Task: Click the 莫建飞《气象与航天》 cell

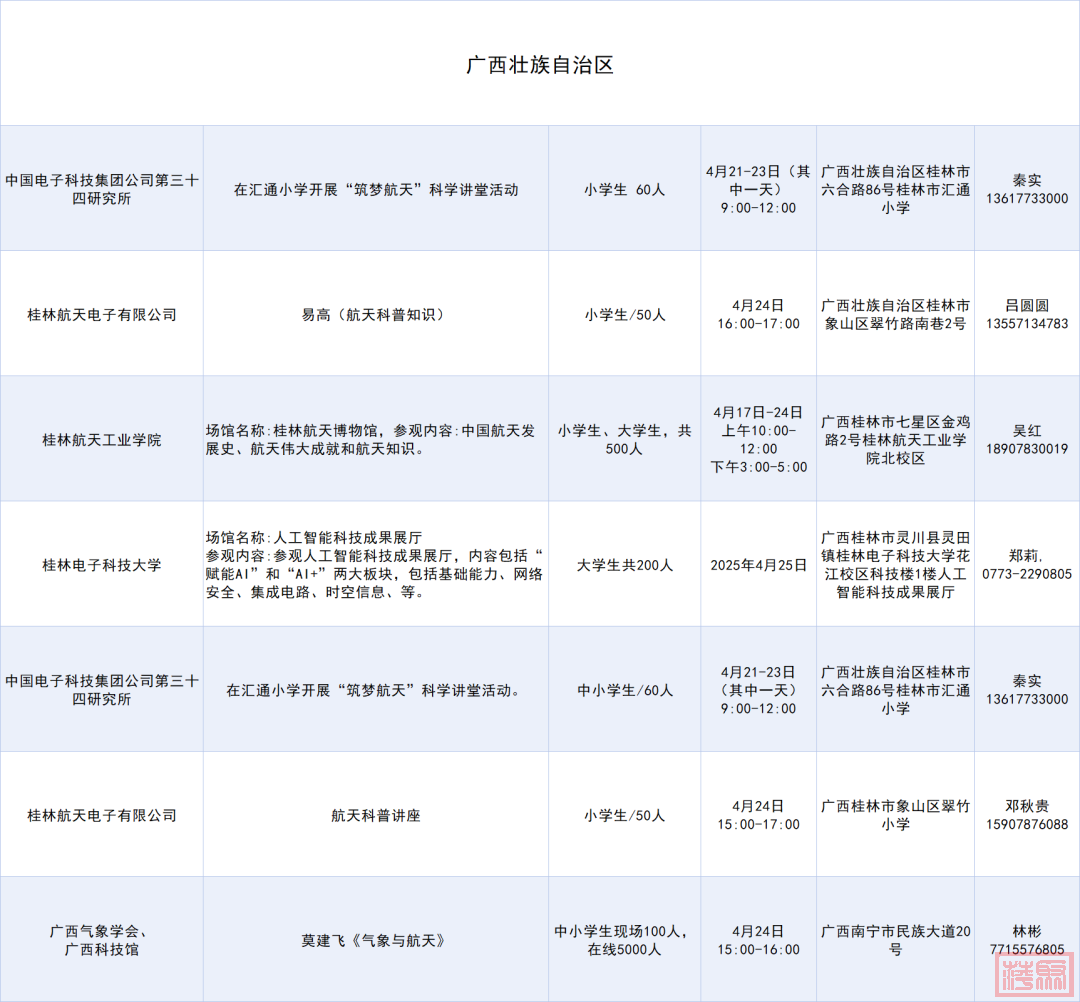Action: pos(376,941)
